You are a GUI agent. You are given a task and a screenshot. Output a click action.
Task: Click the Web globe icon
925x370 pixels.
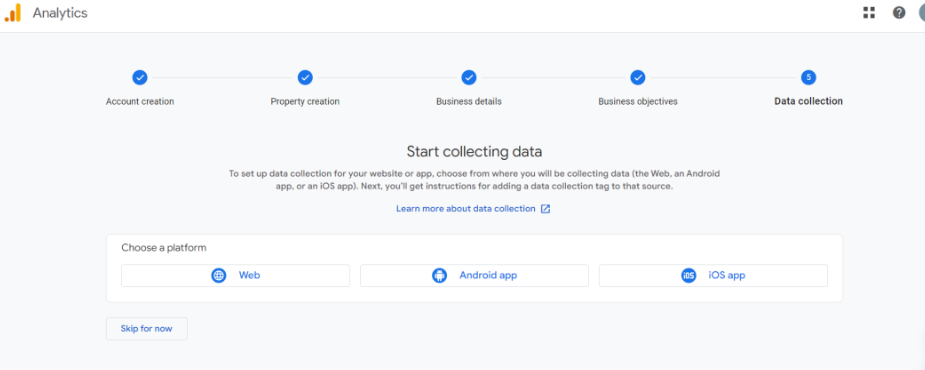(219, 276)
